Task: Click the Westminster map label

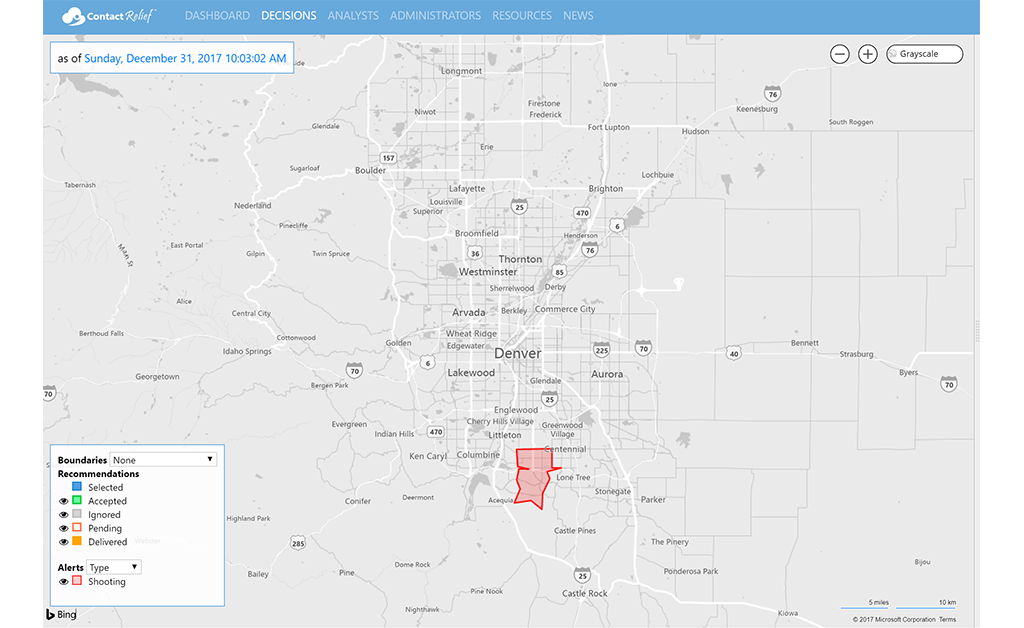Action: [488, 272]
